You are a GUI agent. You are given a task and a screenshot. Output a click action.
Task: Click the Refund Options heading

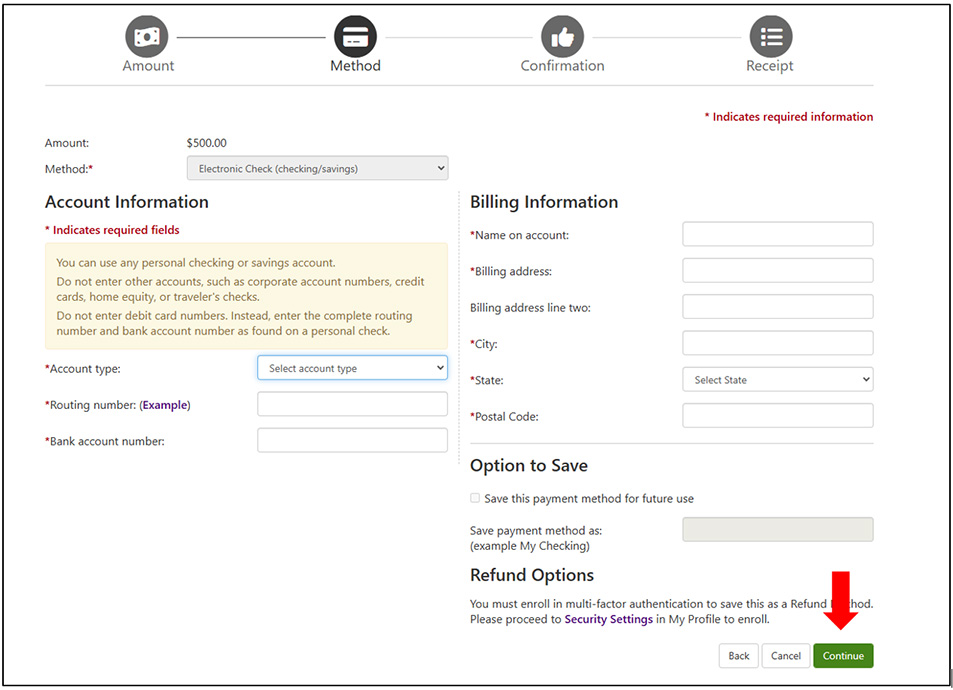pos(532,575)
